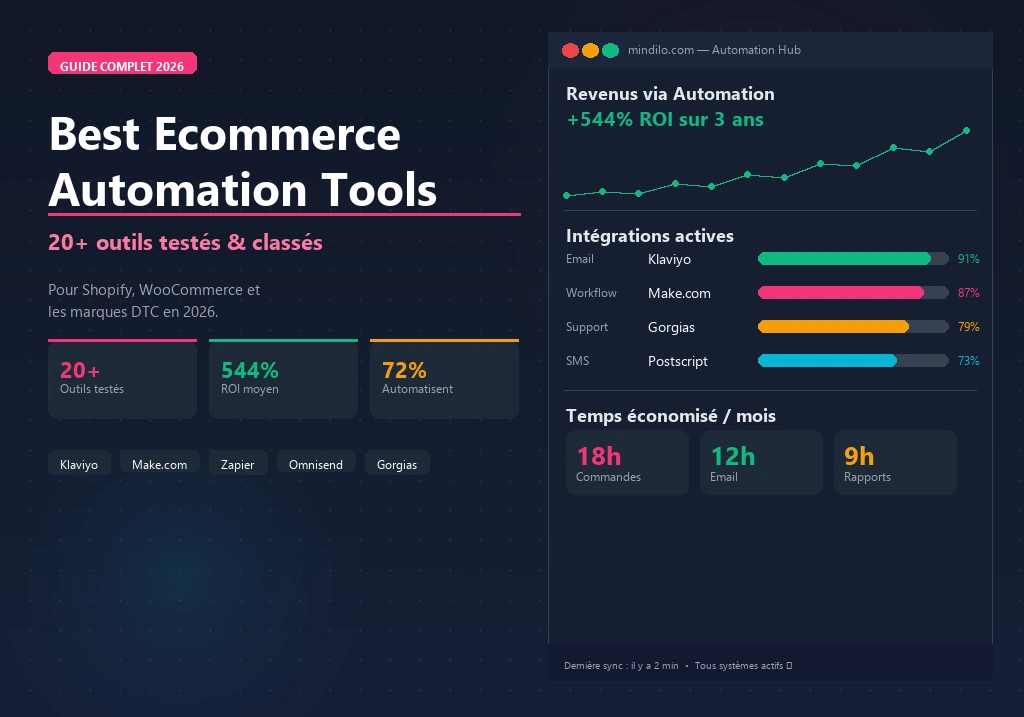This screenshot has height=717, width=1024.
Task: Click the Email category label beside Klaviyo
Action: pos(580,259)
